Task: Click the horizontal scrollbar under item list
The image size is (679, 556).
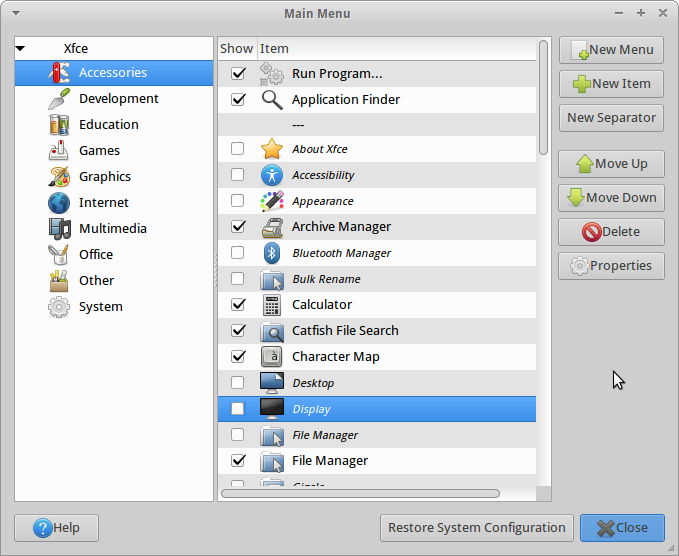Action: [x=360, y=494]
